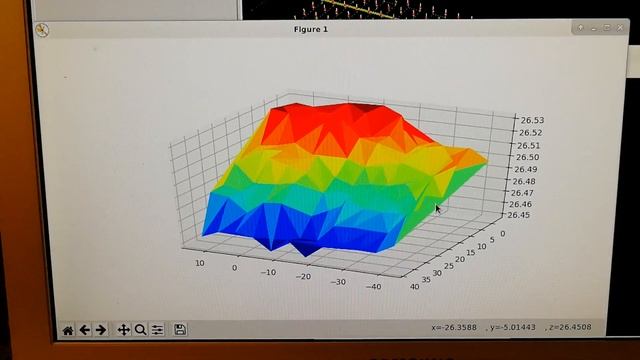Minimize the Figure 1 window

(594, 28)
